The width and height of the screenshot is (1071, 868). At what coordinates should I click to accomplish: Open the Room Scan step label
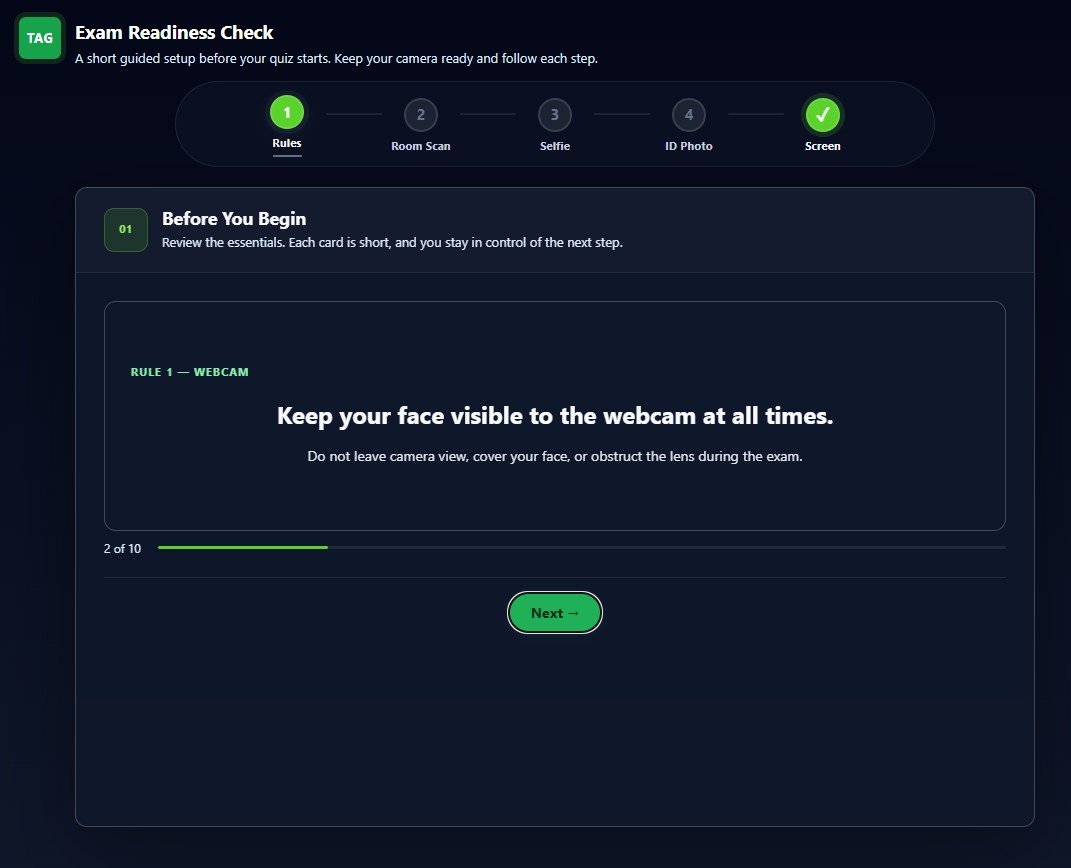click(x=421, y=146)
